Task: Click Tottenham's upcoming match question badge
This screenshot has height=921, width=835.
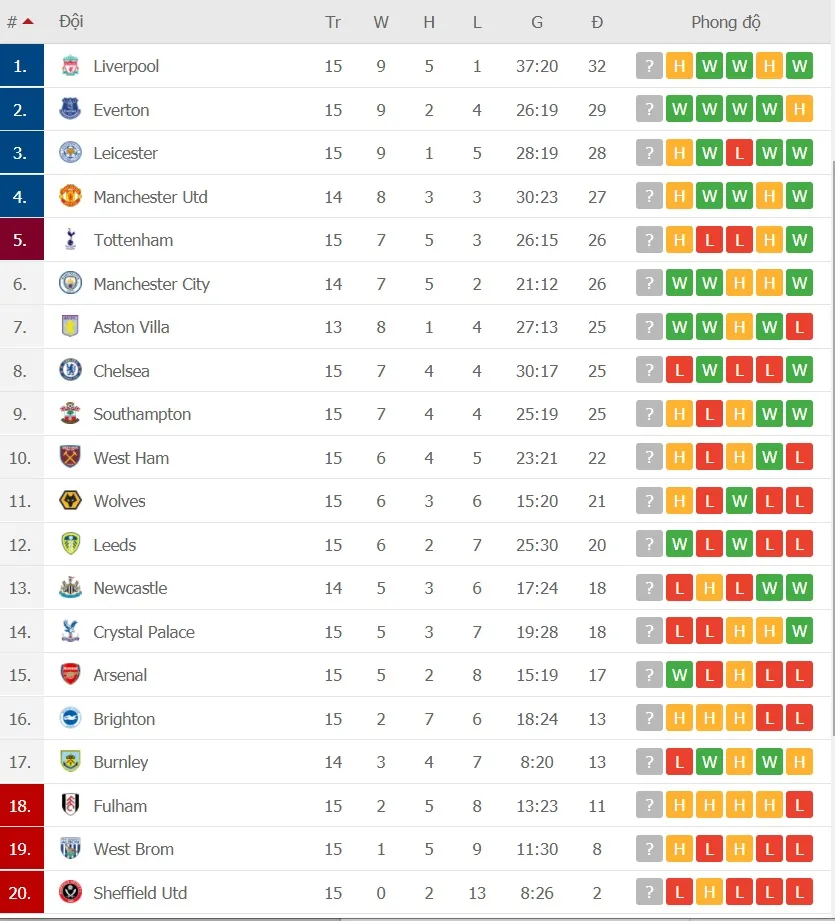Action: click(649, 240)
